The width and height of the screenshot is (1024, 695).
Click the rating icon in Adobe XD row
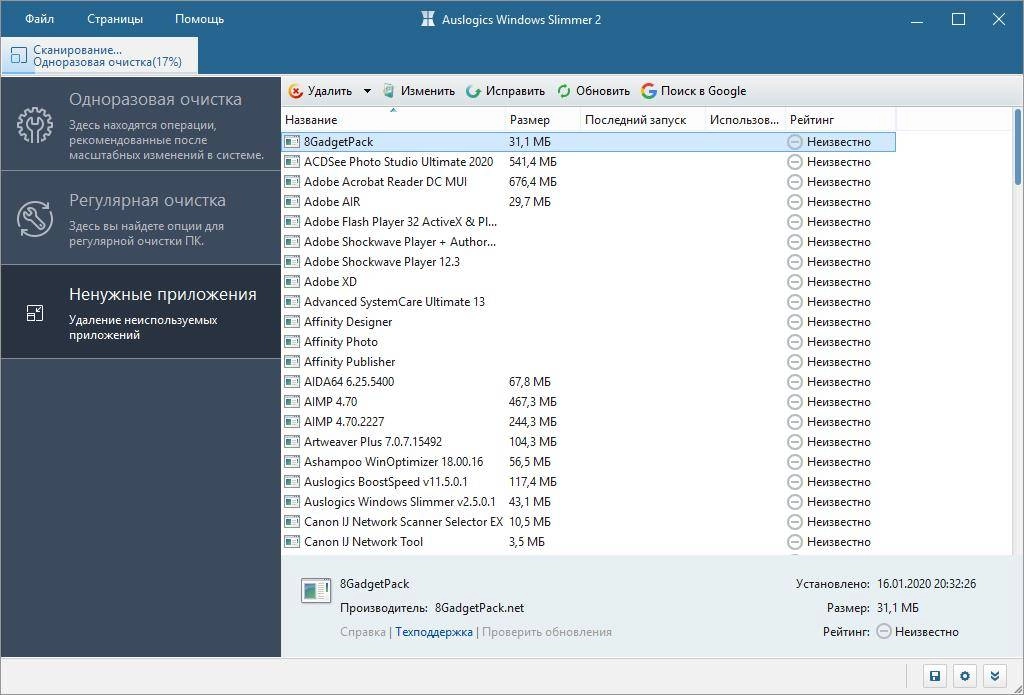[795, 282]
